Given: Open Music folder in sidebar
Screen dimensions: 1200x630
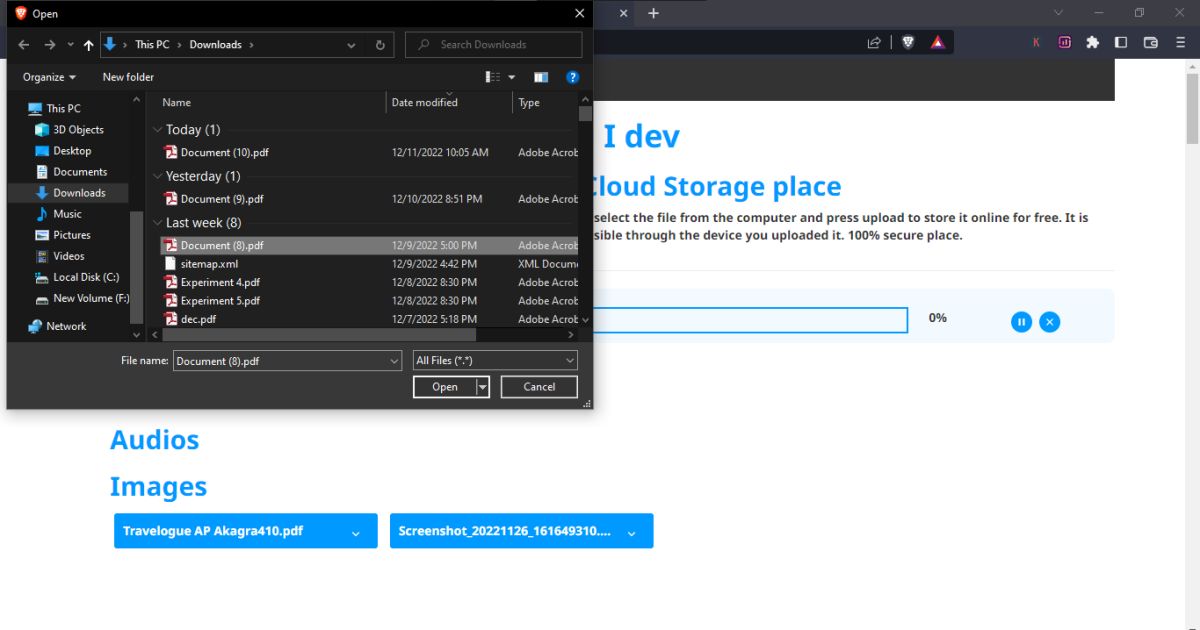Looking at the screenshot, I should pos(67,214).
